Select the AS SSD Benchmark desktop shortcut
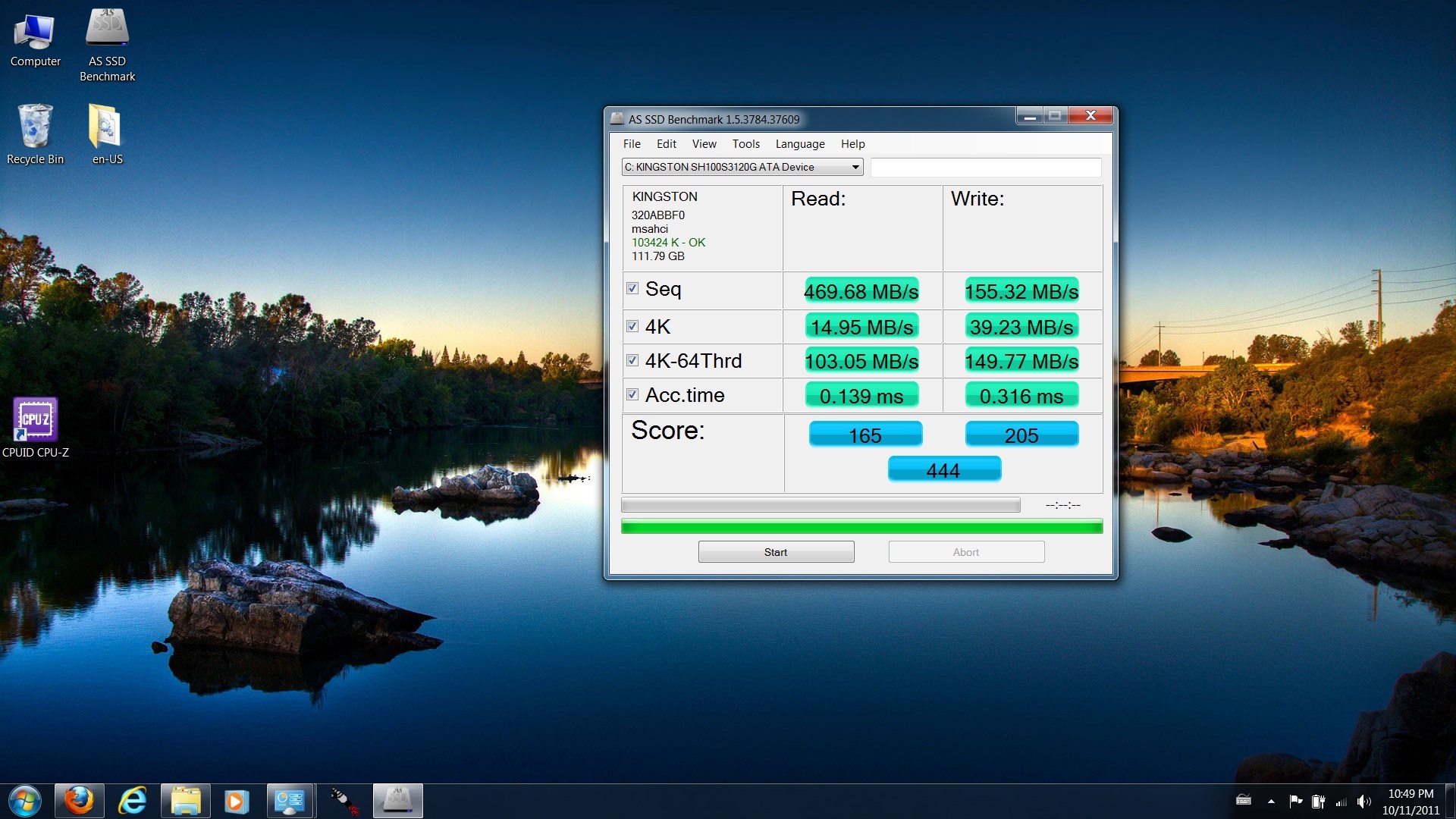 point(107,44)
